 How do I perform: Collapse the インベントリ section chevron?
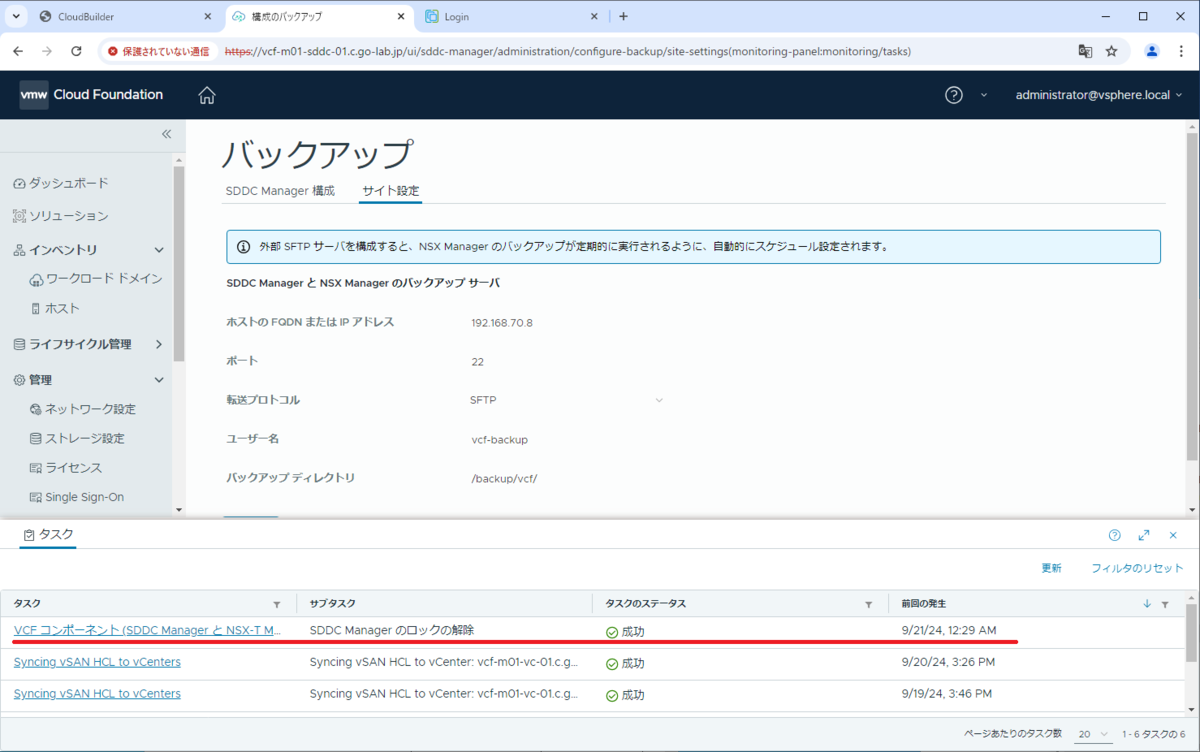(x=159, y=250)
